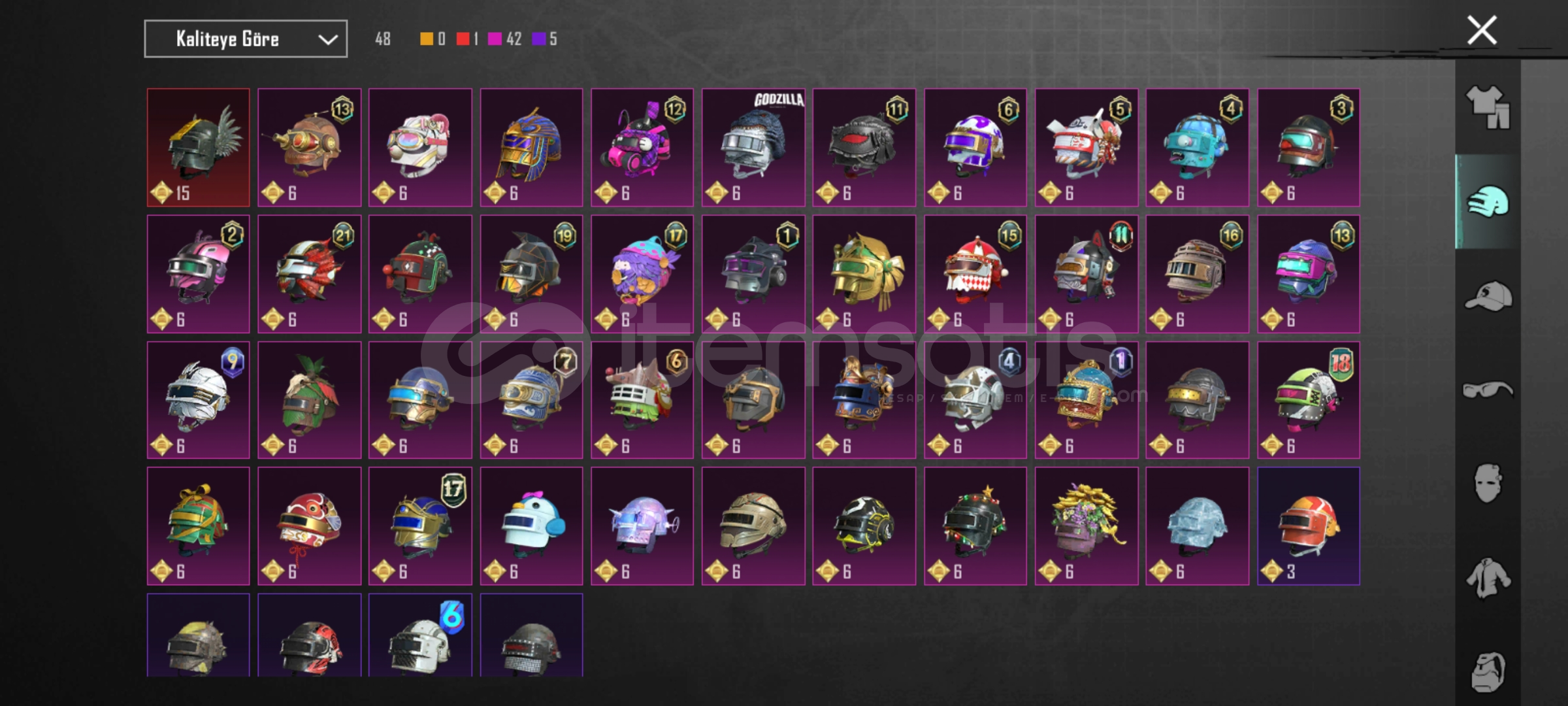Open the outfits clothing category icon

[1488, 107]
